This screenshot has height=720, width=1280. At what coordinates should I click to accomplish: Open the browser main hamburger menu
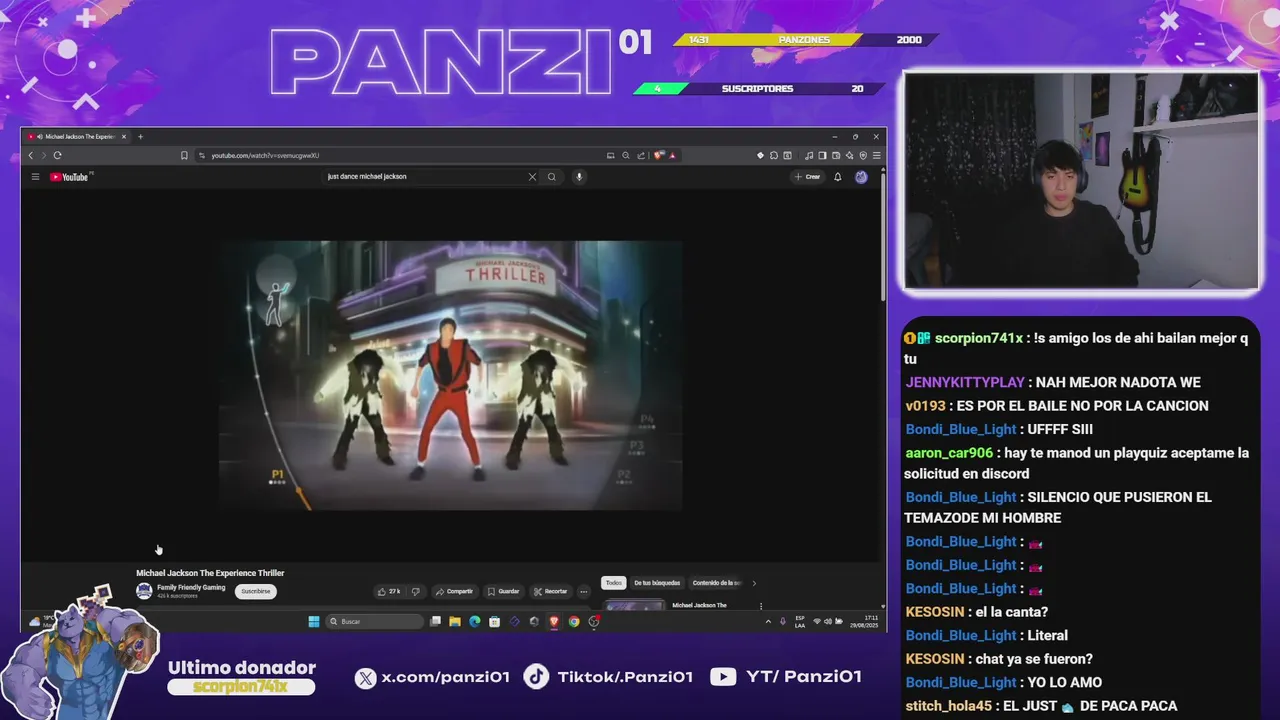(877, 155)
